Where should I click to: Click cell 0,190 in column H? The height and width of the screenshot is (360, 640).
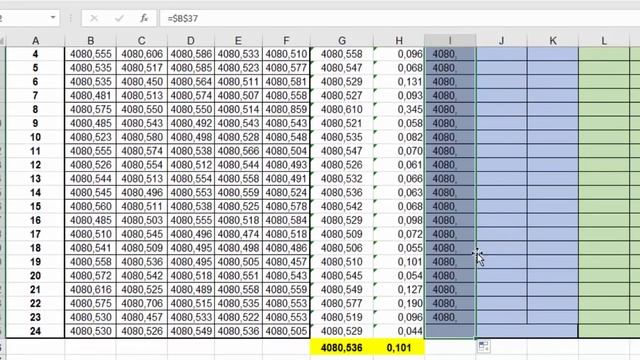tap(399, 303)
